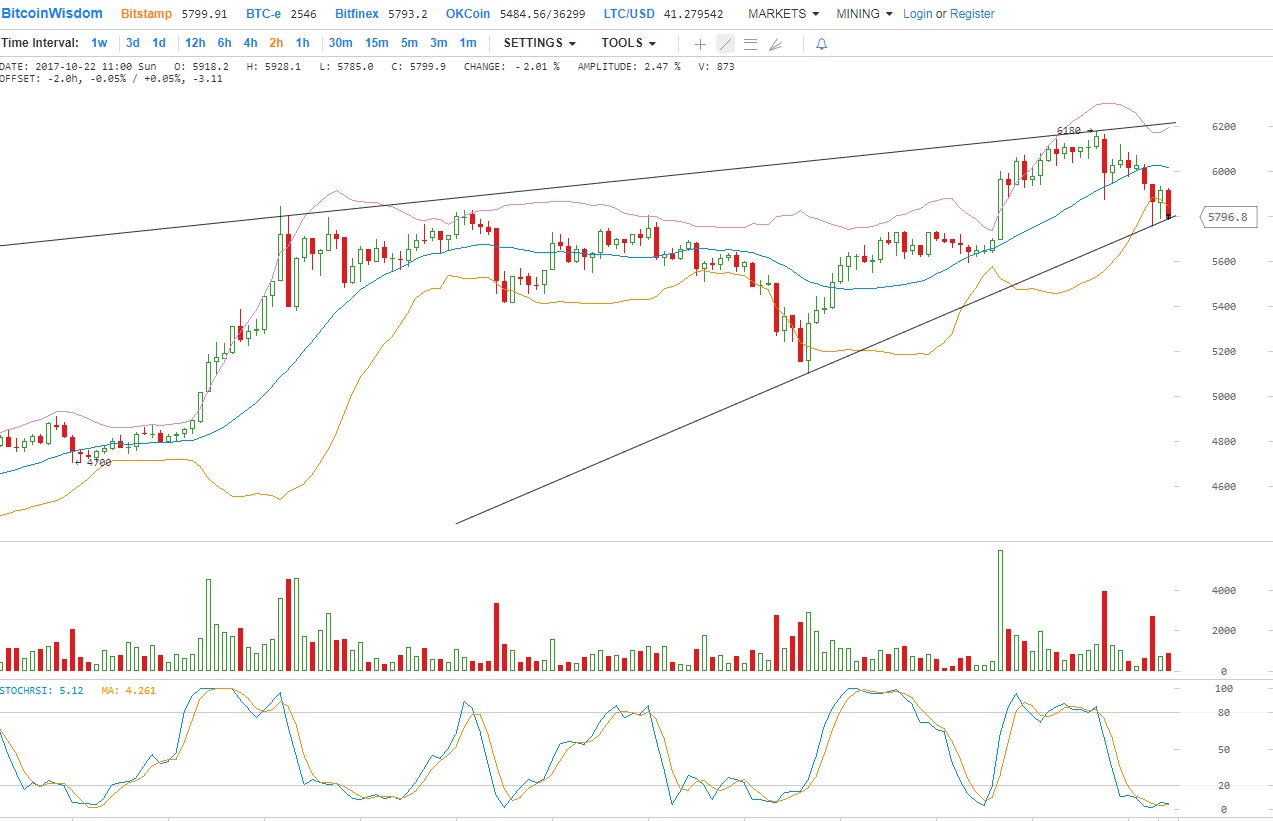Image resolution: width=1273 pixels, height=821 pixels.
Task: Click the Login link
Action: tap(917, 14)
